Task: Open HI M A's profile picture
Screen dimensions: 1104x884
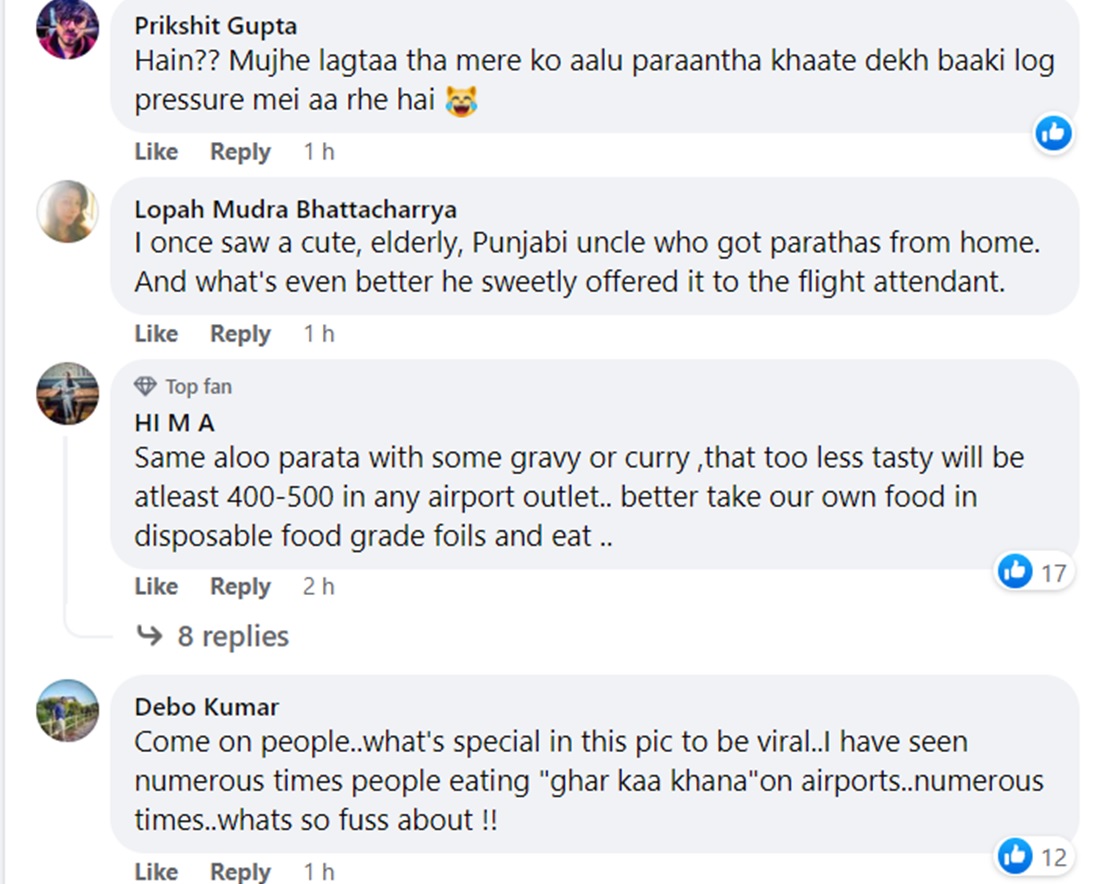Action: tap(67, 393)
